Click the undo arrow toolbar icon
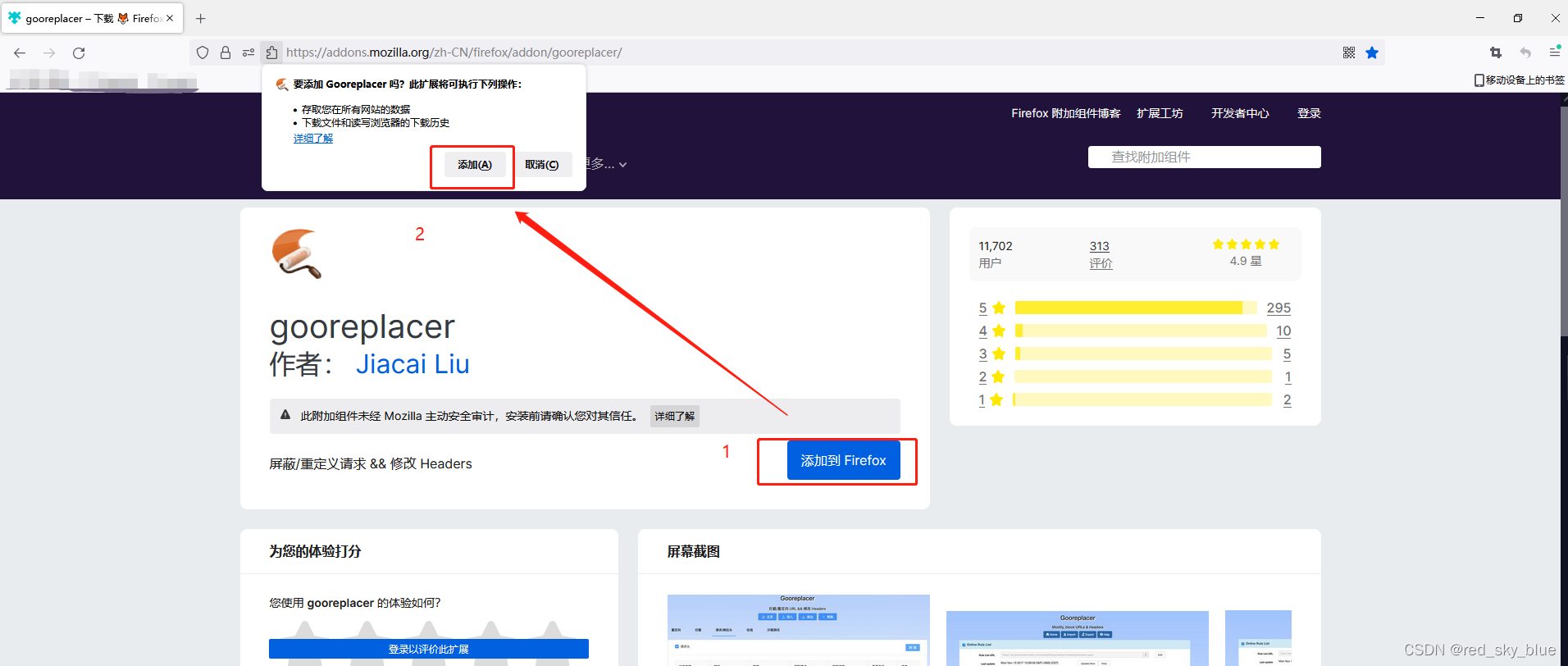Image resolution: width=1568 pixels, height=666 pixels. pyautogui.click(x=1525, y=52)
